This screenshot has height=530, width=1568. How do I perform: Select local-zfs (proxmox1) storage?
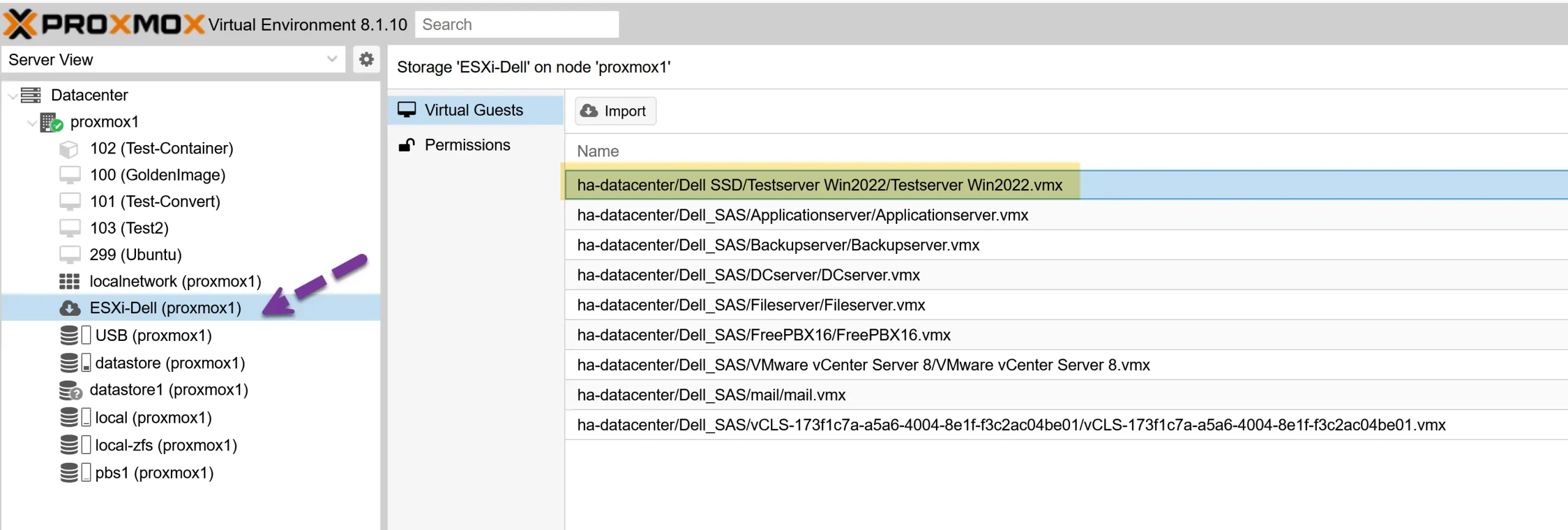tap(166, 445)
